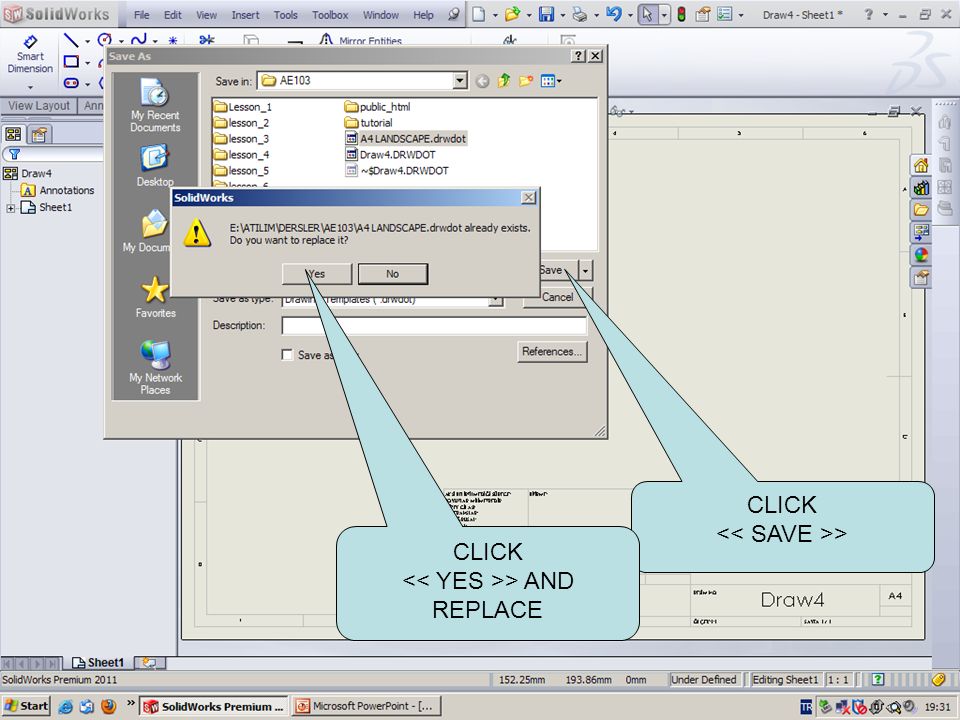960x720 pixels.
Task: Click the Add Sheet tab icon
Action: coord(148,662)
